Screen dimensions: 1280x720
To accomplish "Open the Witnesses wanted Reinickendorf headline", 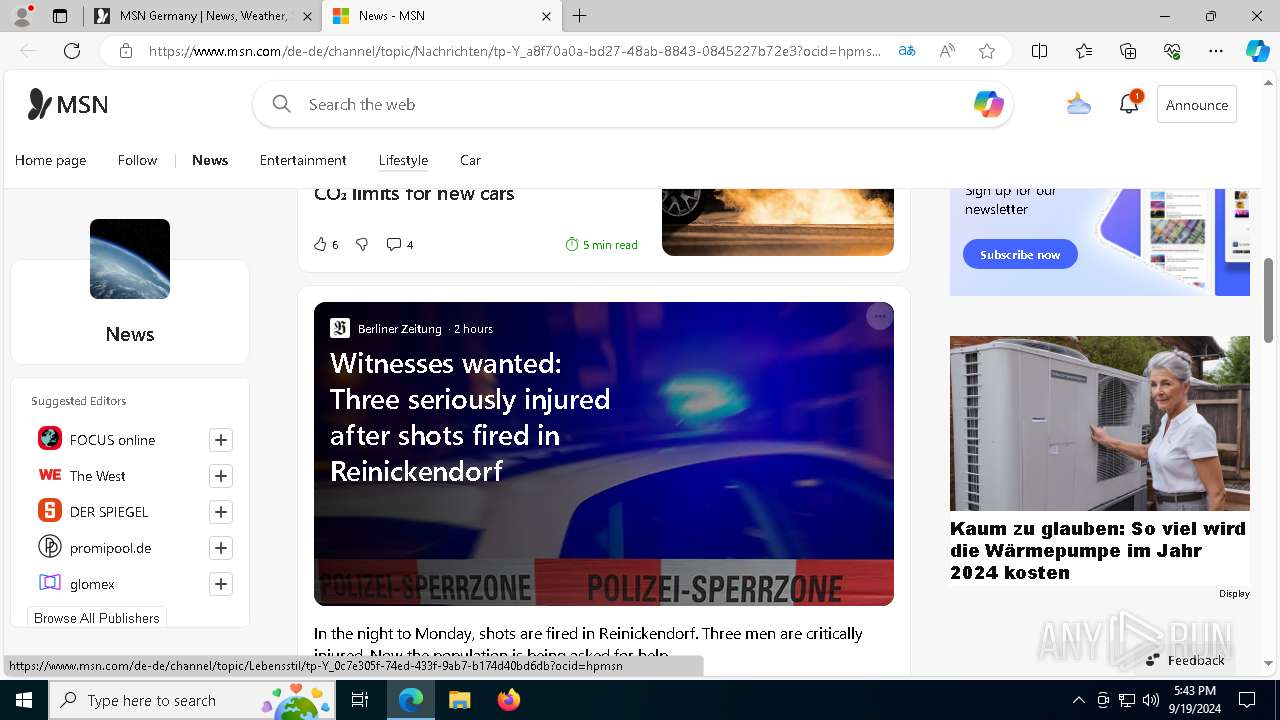I will pos(470,417).
